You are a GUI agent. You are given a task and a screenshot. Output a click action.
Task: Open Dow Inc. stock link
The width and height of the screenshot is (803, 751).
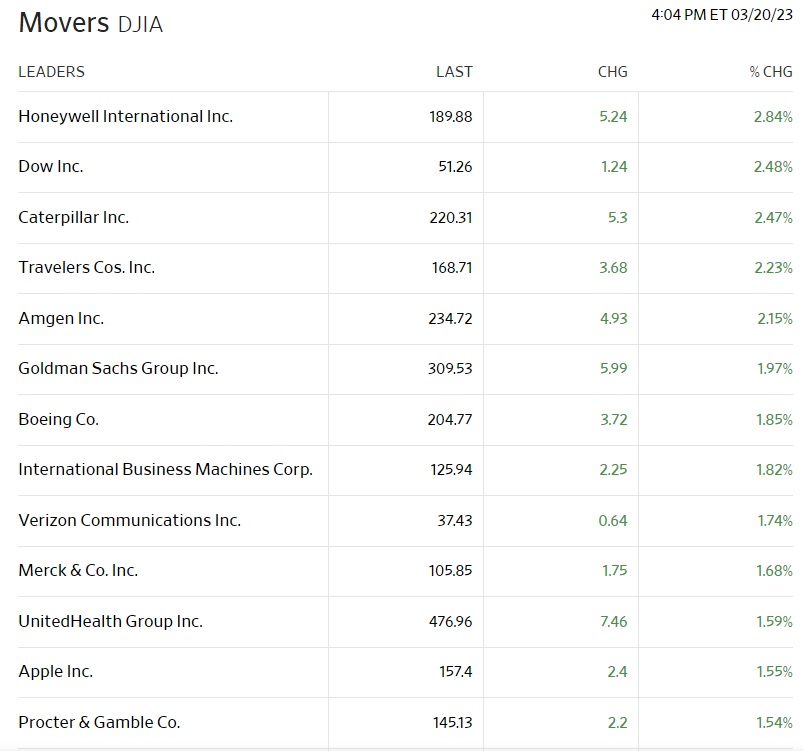[x=51, y=166]
